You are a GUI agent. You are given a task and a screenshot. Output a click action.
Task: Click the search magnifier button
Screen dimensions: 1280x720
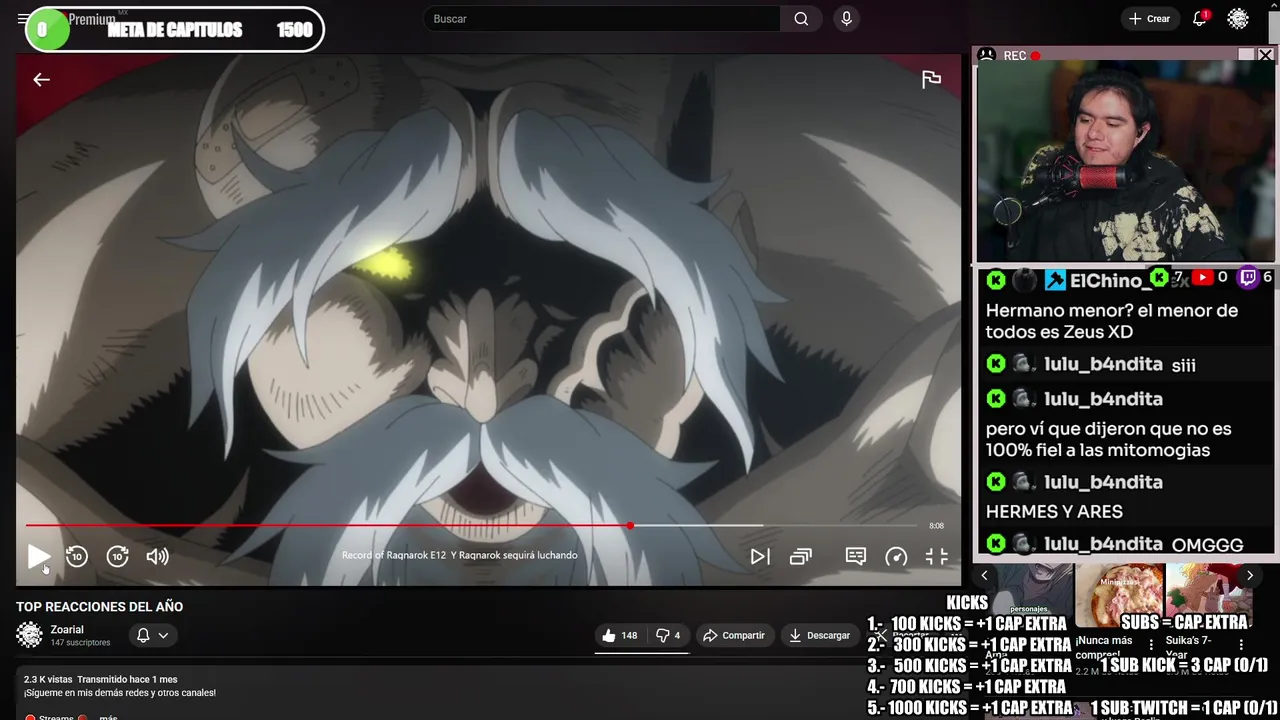click(x=801, y=19)
